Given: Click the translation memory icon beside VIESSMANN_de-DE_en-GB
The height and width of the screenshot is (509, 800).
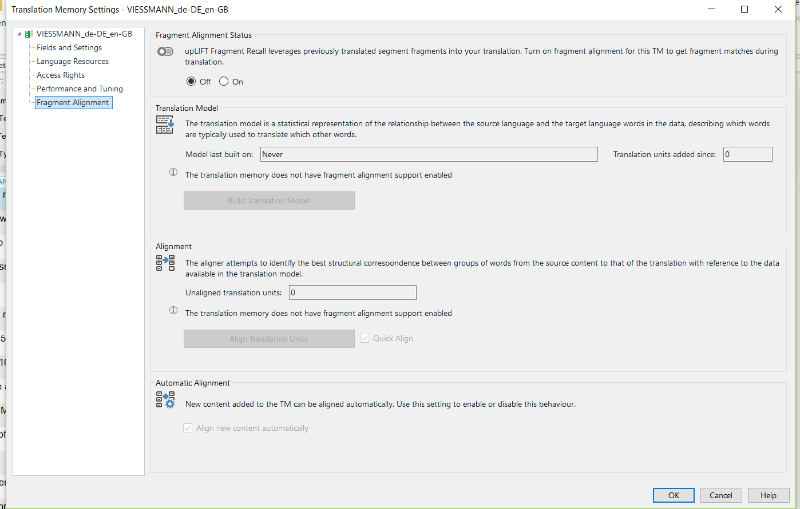Looking at the screenshot, I should pyautogui.click(x=29, y=34).
